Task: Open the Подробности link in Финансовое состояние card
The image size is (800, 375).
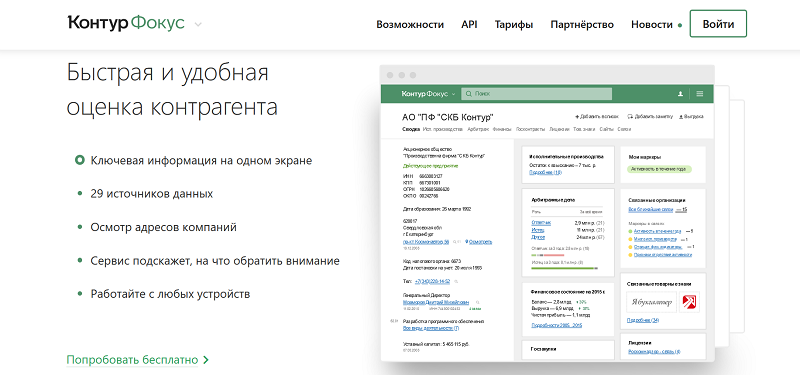Action: click(556, 325)
